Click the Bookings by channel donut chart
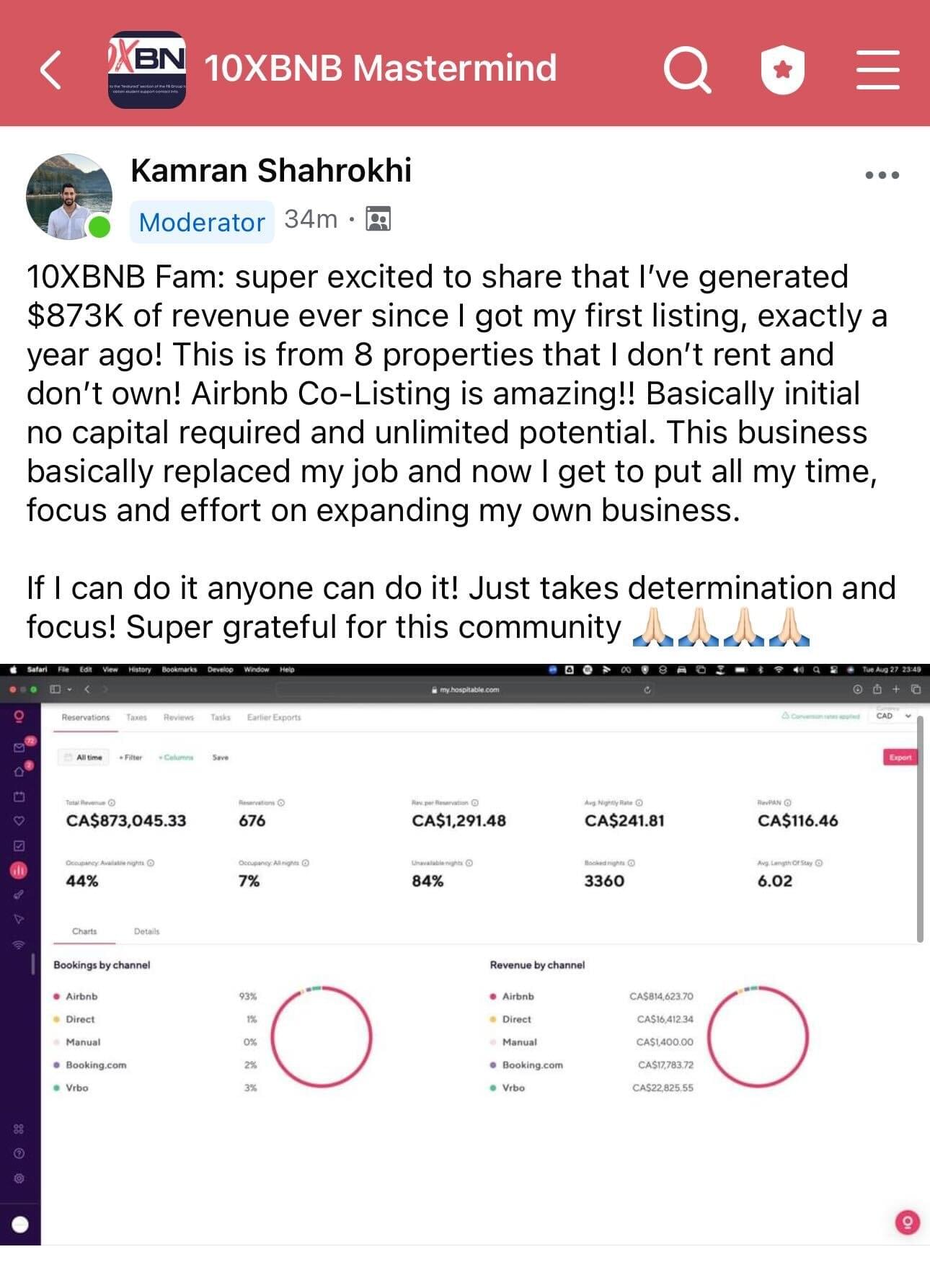 tap(322, 1036)
